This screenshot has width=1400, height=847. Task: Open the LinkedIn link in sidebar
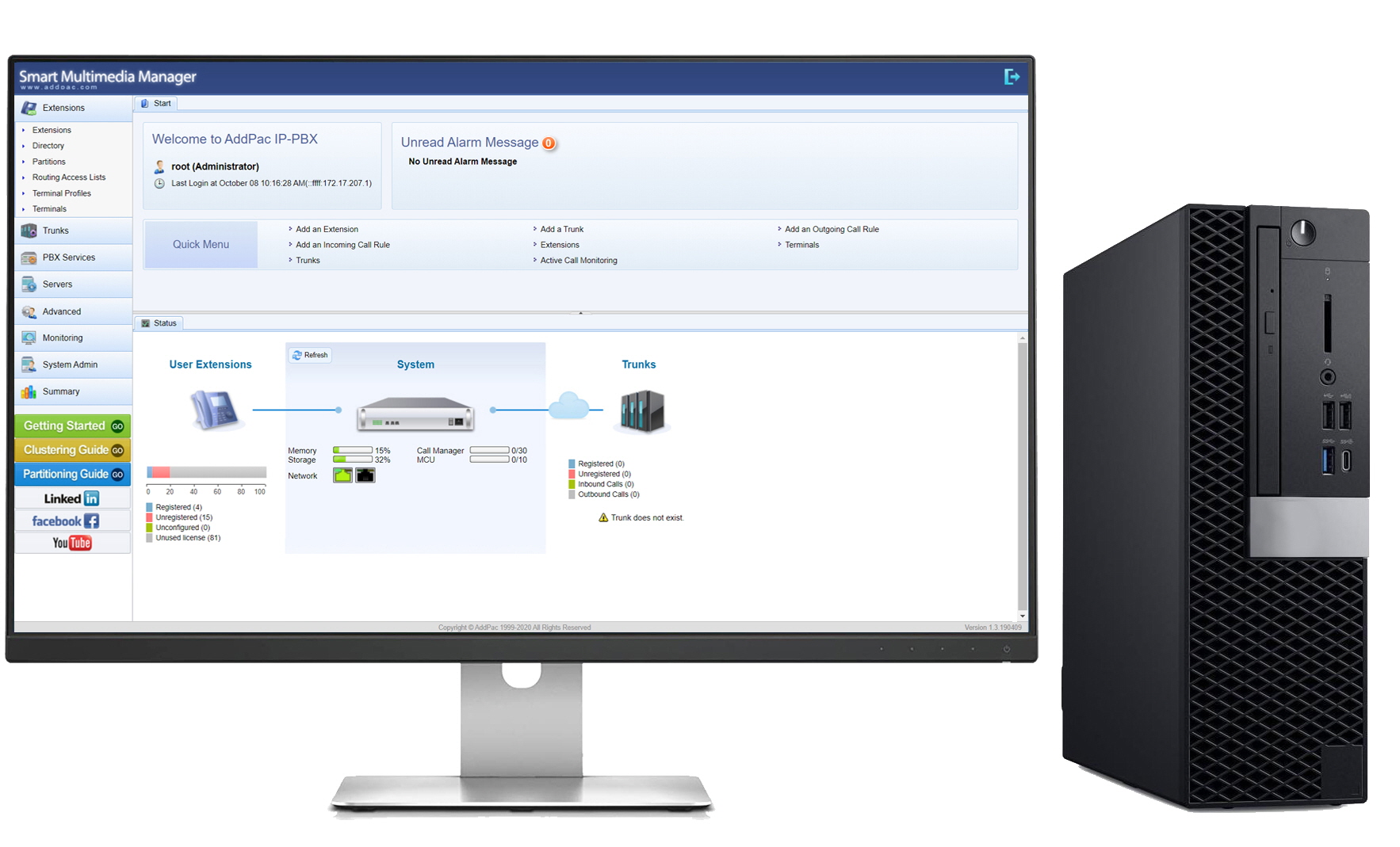[72, 498]
